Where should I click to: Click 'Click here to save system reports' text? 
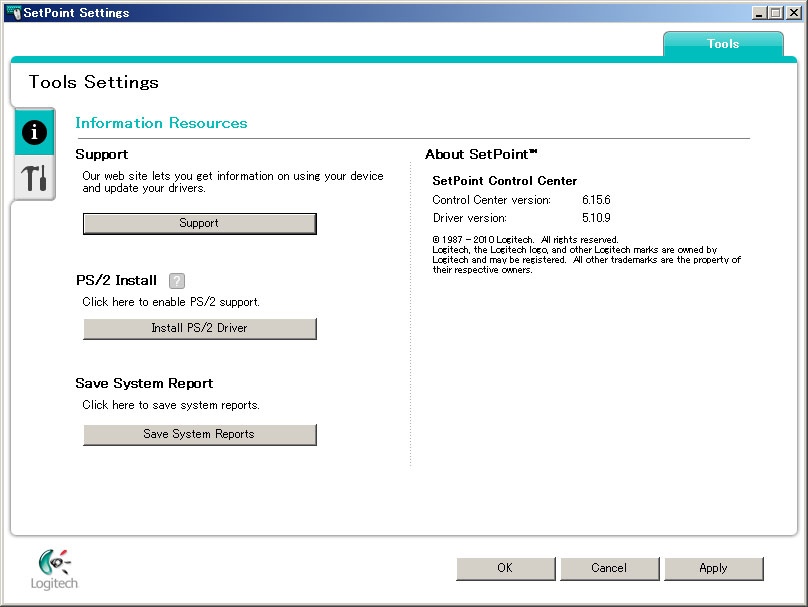point(171,405)
